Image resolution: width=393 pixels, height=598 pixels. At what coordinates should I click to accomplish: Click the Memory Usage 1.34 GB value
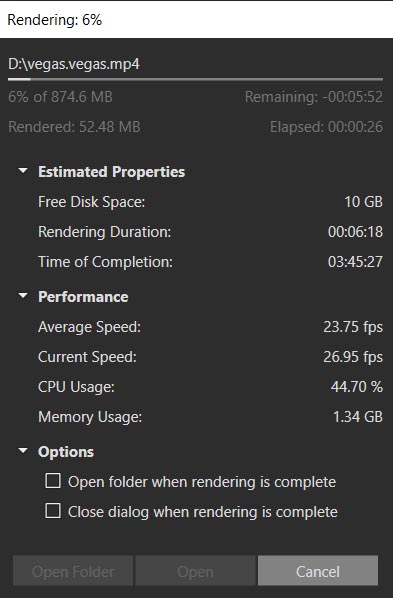click(x=358, y=416)
